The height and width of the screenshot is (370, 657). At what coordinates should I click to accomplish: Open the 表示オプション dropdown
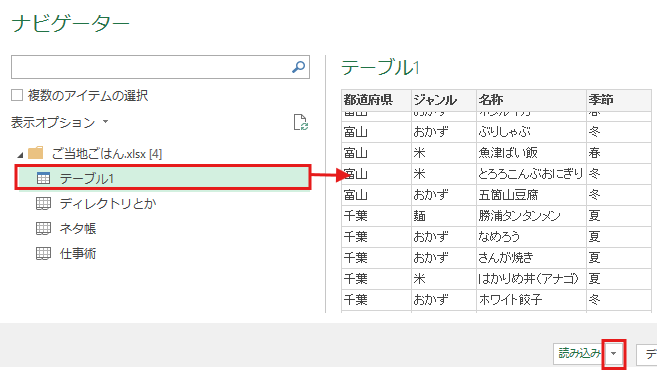click(x=59, y=122)
